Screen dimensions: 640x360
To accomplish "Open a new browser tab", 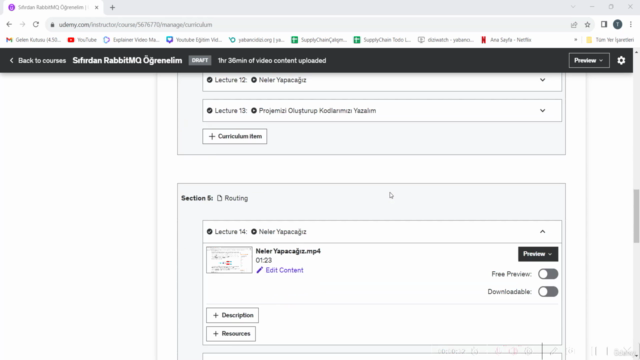I will [x=112, y=7].
